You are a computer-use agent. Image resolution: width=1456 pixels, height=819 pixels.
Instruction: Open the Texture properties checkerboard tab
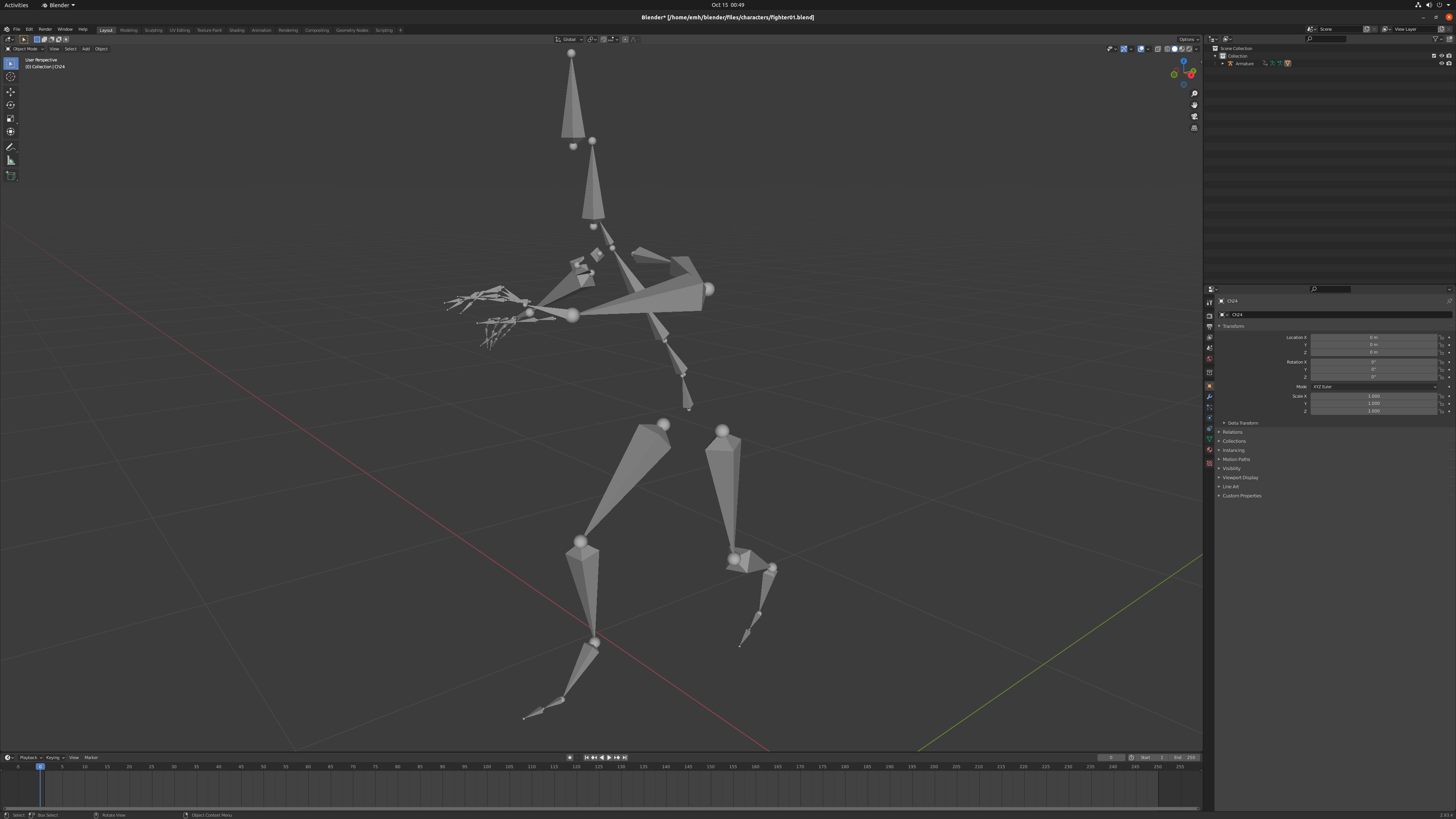coord(1209,463)
